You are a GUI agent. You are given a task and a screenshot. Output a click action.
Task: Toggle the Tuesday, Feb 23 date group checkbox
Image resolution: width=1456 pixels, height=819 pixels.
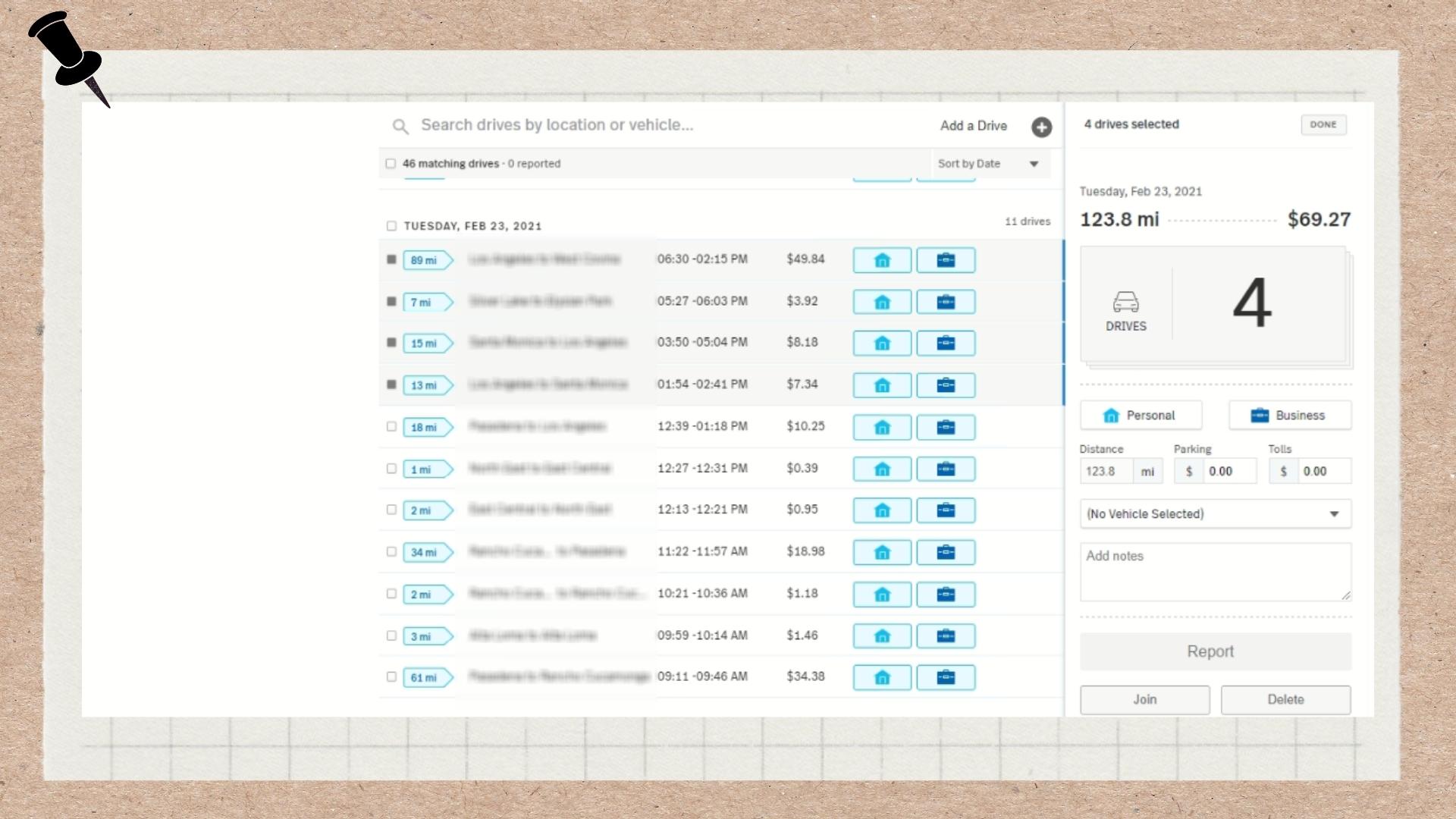coord(391,226)
